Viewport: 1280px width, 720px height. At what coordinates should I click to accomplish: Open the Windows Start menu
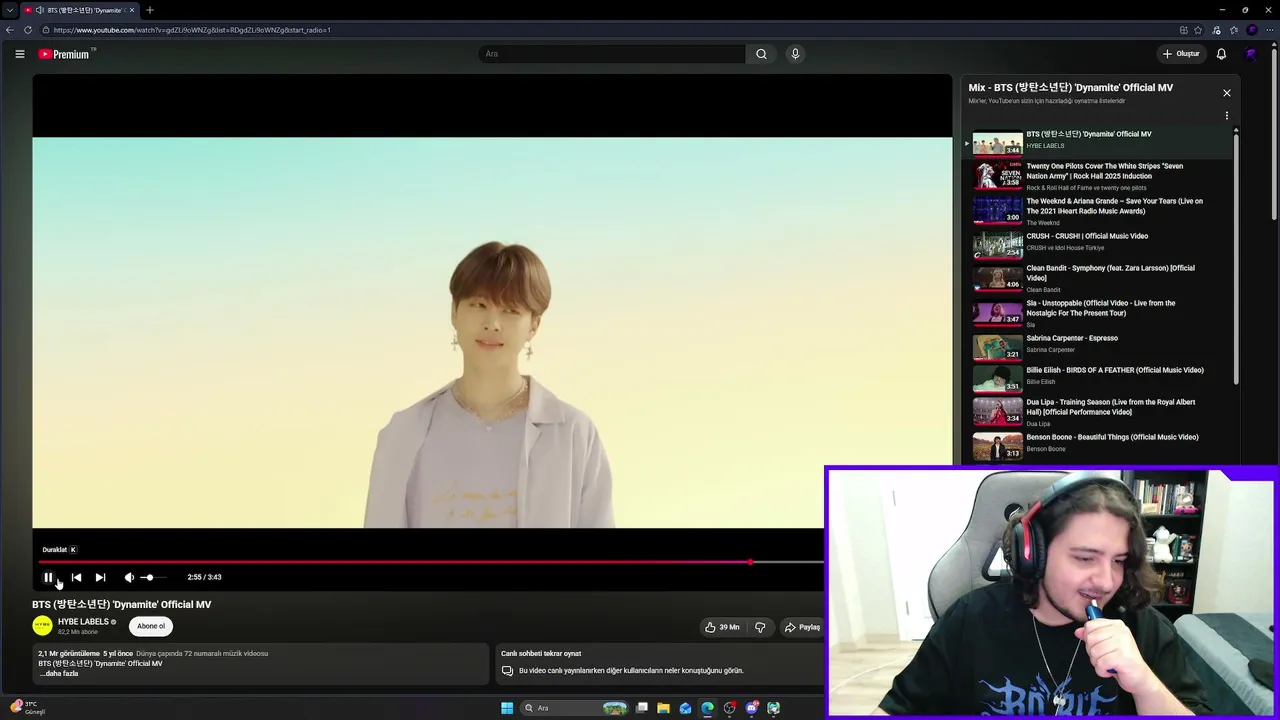point(507,708)
